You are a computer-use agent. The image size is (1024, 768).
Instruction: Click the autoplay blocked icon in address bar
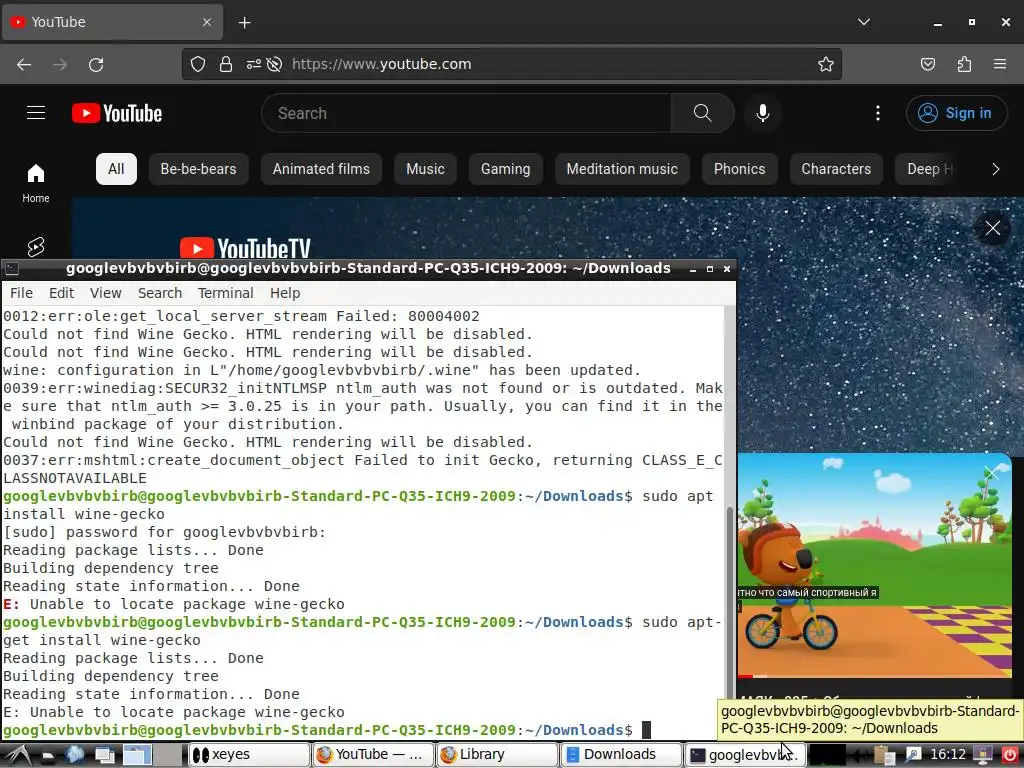pyautogui.click(x=275, y=64)
